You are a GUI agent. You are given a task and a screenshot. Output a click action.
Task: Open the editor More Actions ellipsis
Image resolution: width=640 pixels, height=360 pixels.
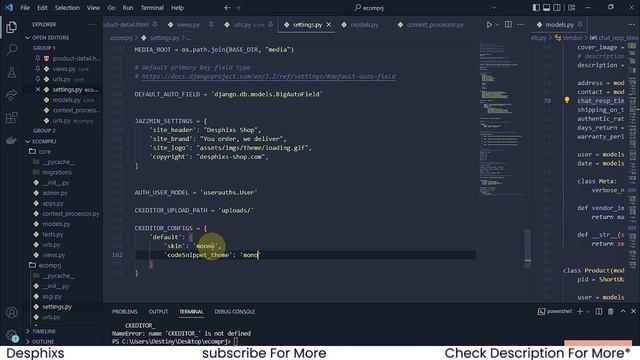[520, 24]
